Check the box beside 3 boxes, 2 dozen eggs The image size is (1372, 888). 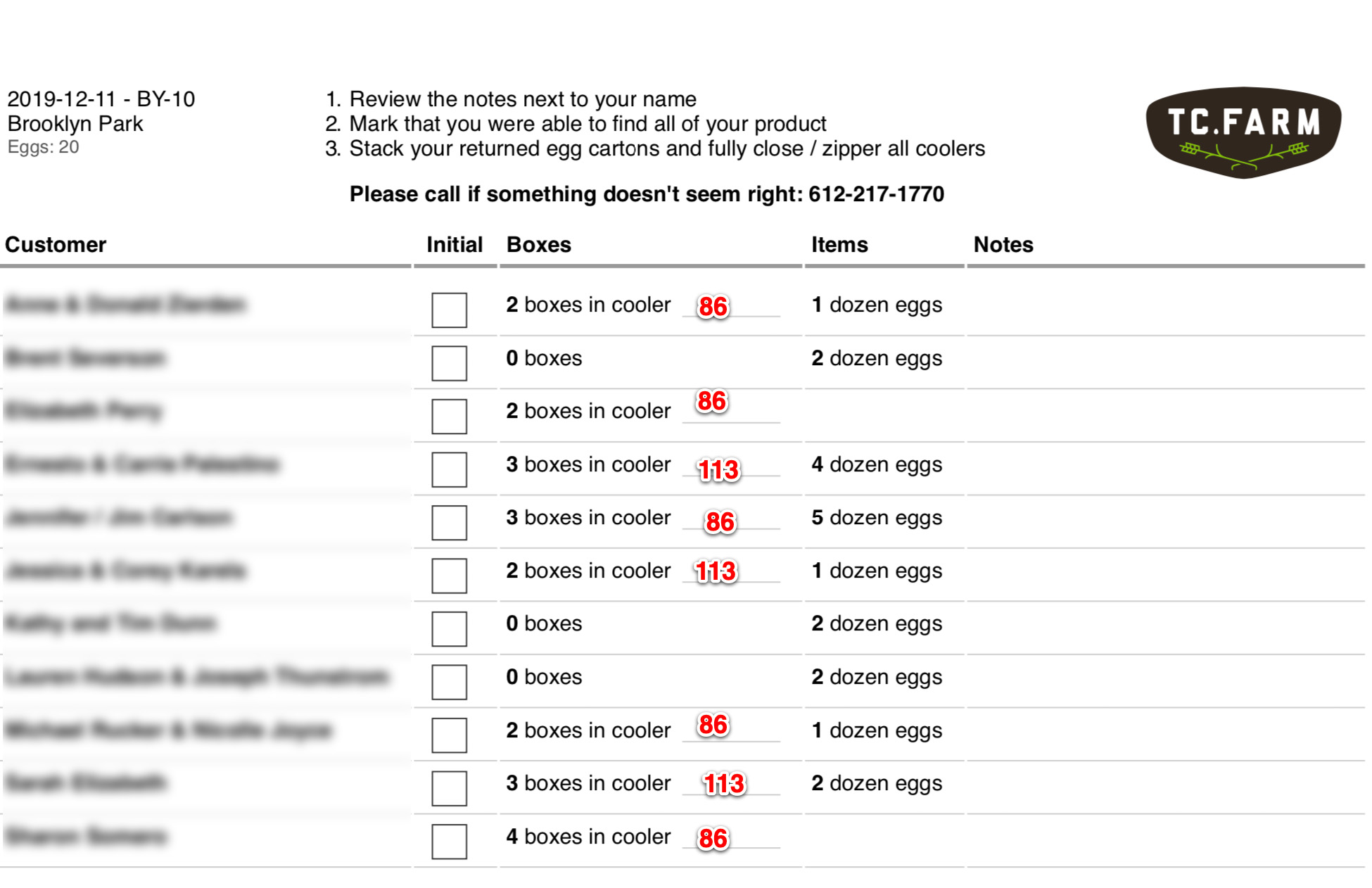tap(449, 788)
